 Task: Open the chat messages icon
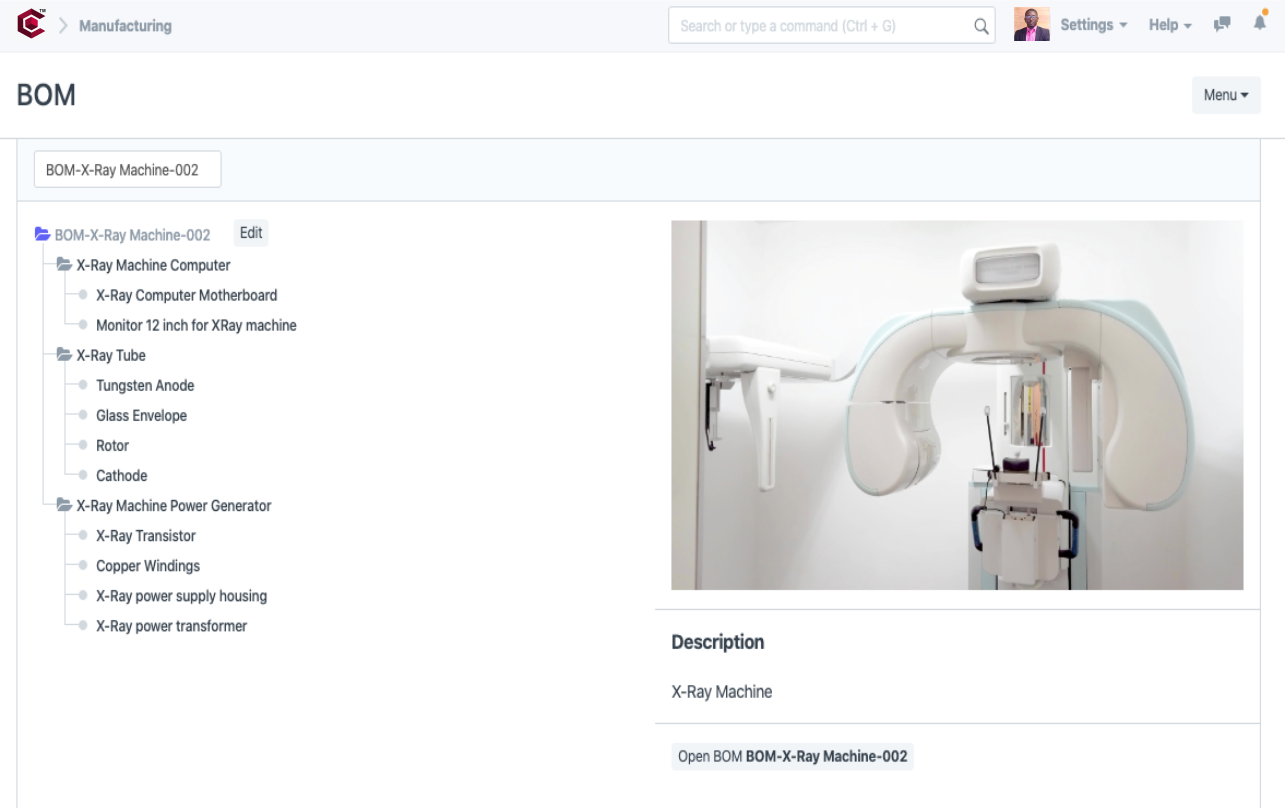point(1221,25)
